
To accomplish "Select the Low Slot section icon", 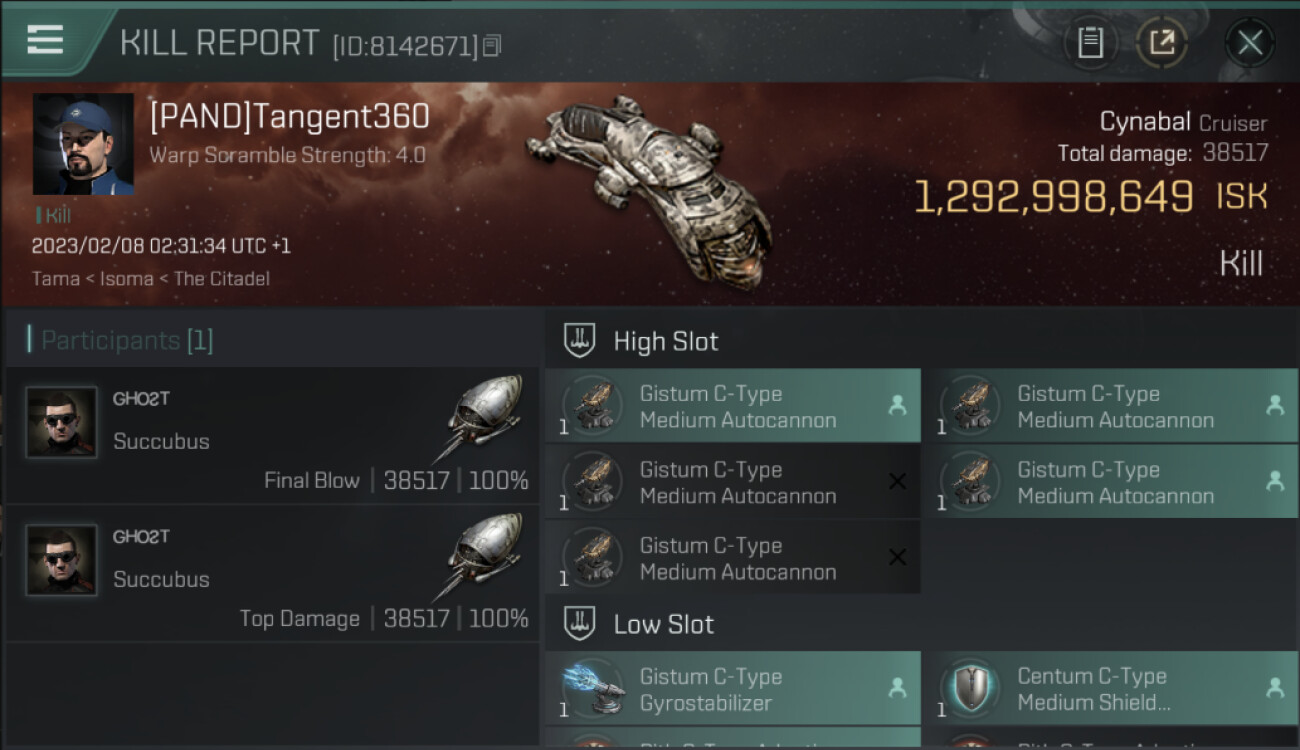I will (x=580, y=624).
